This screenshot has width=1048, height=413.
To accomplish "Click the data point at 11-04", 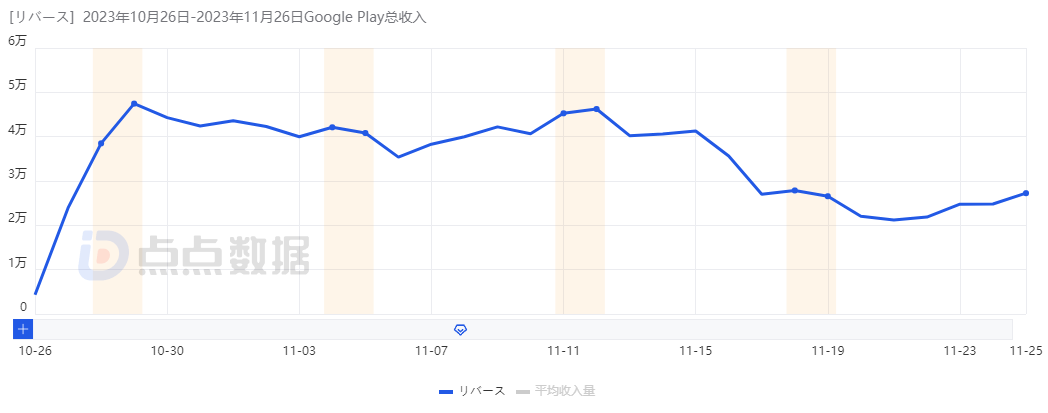I will coord(332,127).
